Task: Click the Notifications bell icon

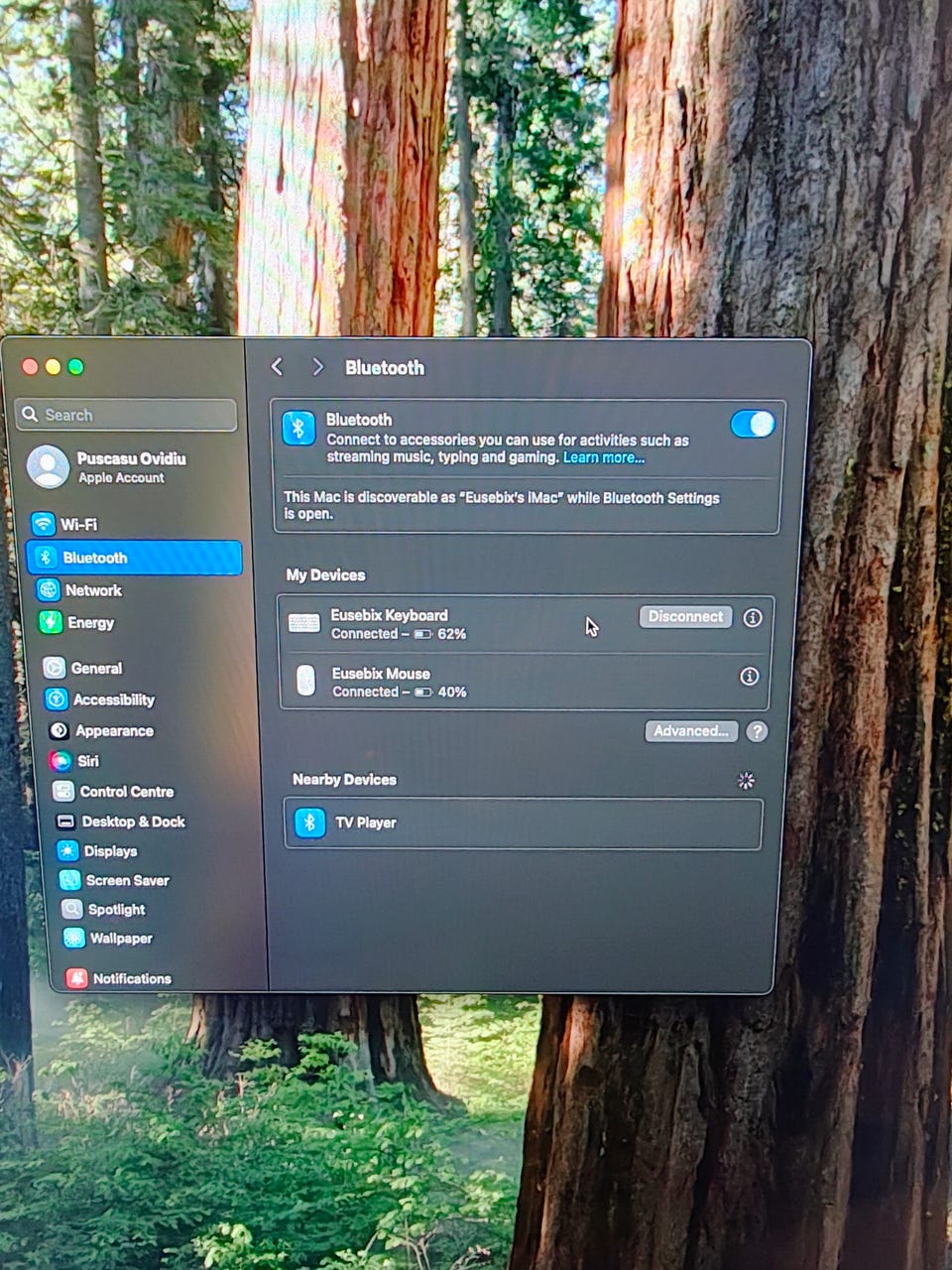Action: [x=76, y=978]
